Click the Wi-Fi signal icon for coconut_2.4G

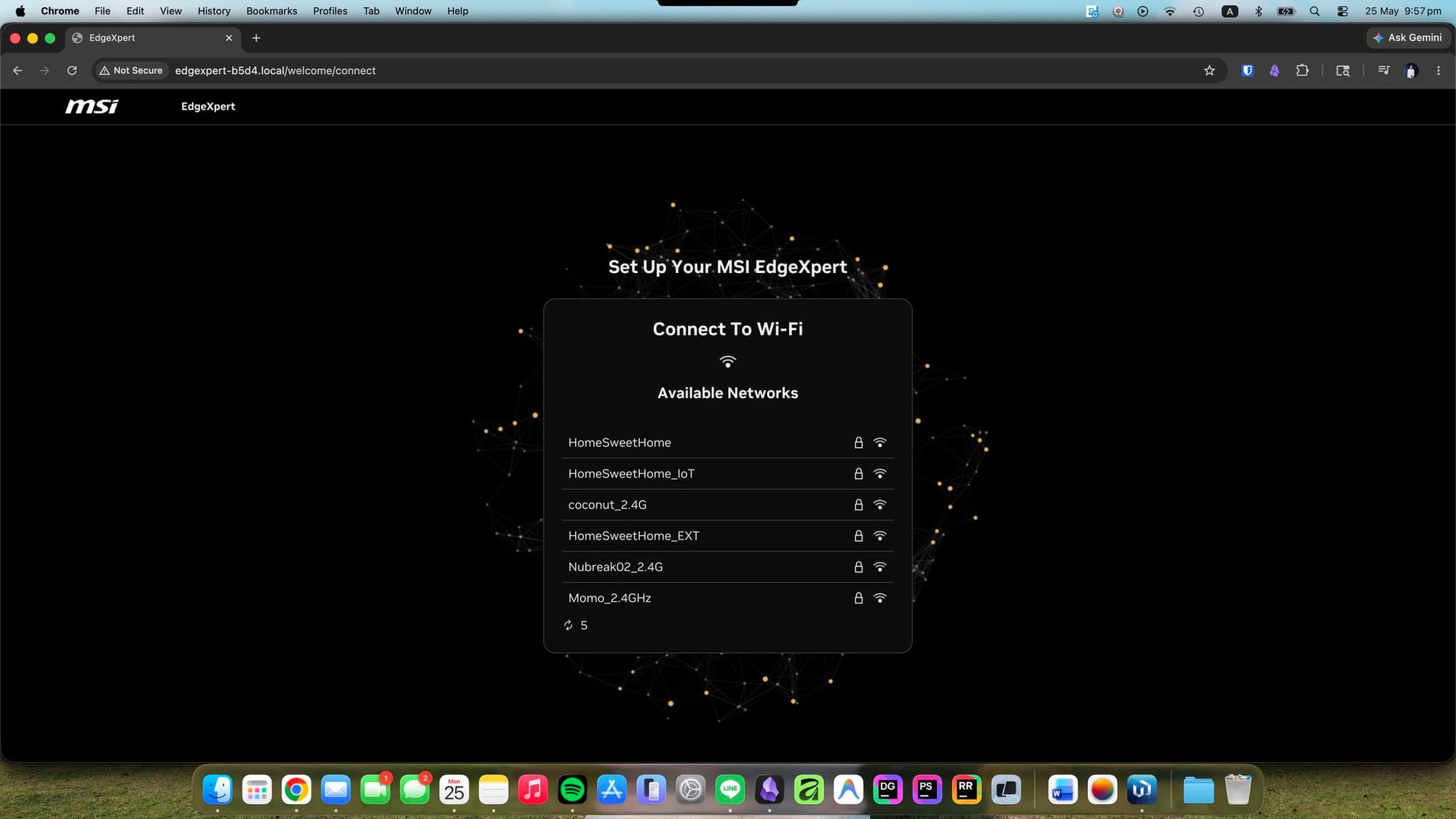(880, 505)
